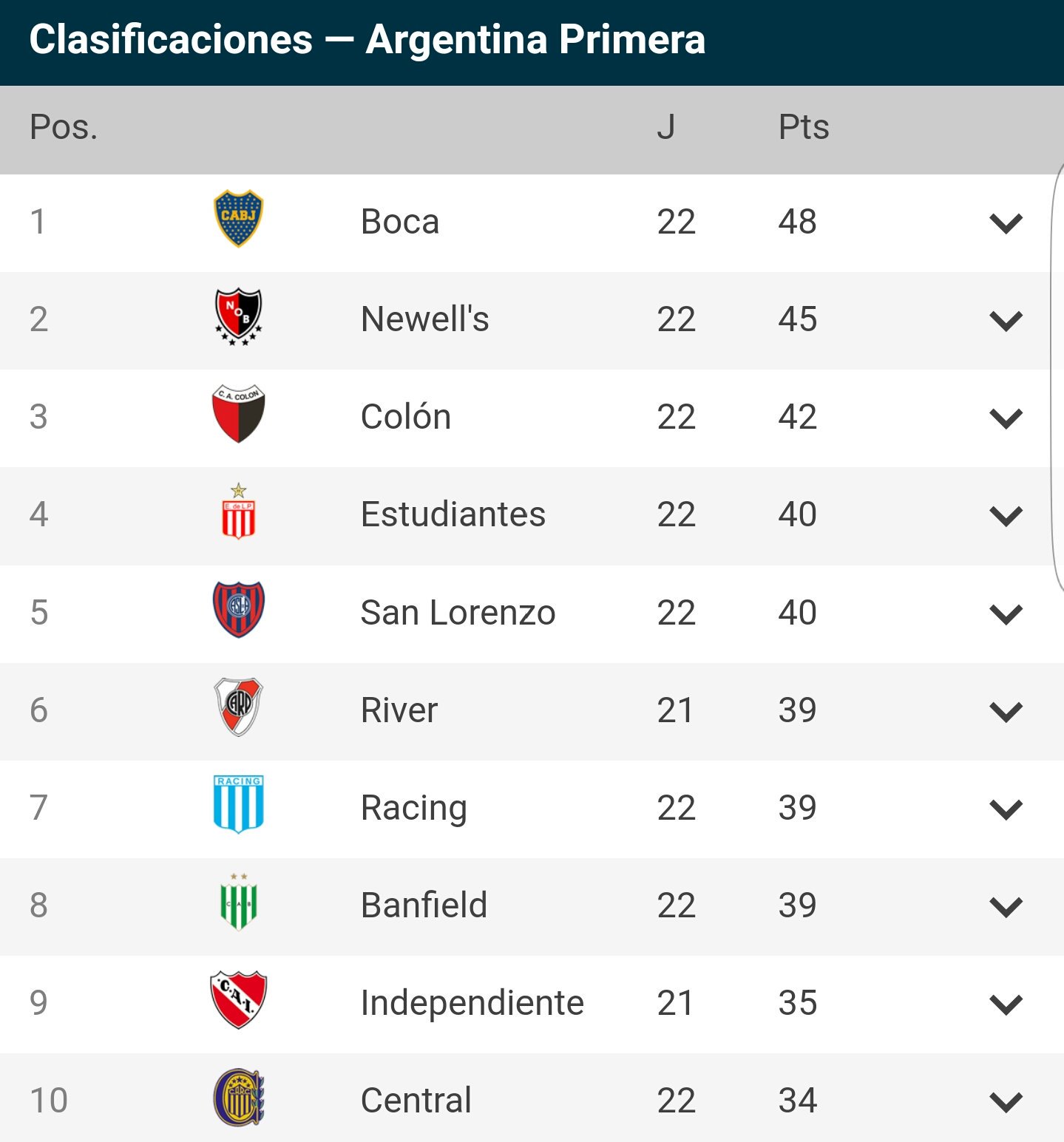The image size is (1064, 1142).
Task: Open the San Lorenzo team link
Action: tap(458, 612)
